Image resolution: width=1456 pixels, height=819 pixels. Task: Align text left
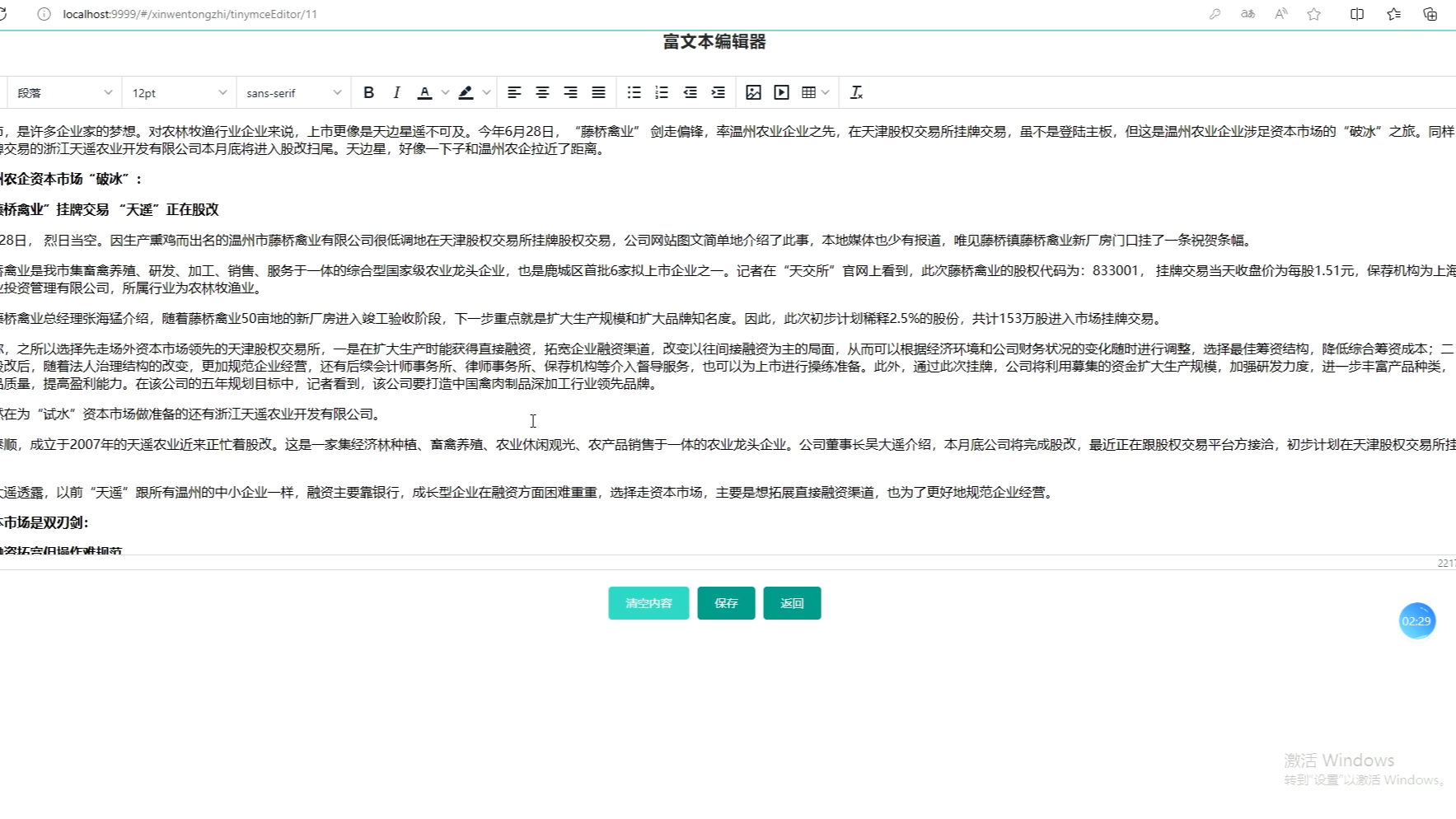pos(514,93)
